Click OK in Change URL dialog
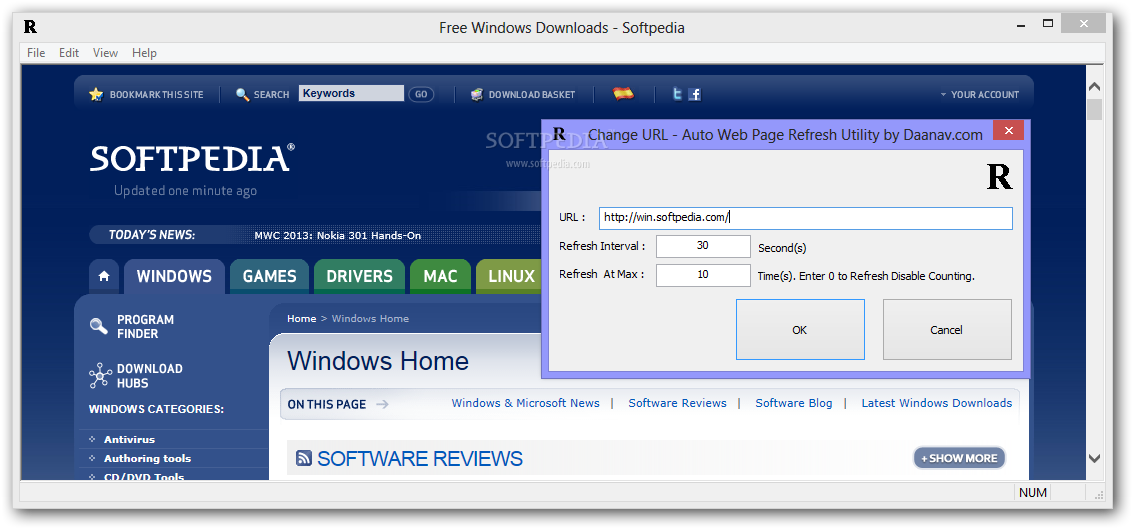Screen dimensions: 1133x529 pos(800,330)
